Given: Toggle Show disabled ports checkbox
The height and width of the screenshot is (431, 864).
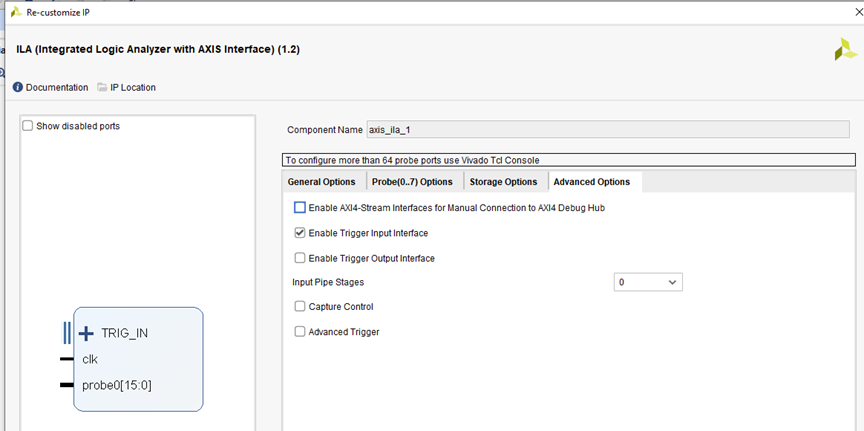Looking at the screenshot, I should [x=28, y=126].
